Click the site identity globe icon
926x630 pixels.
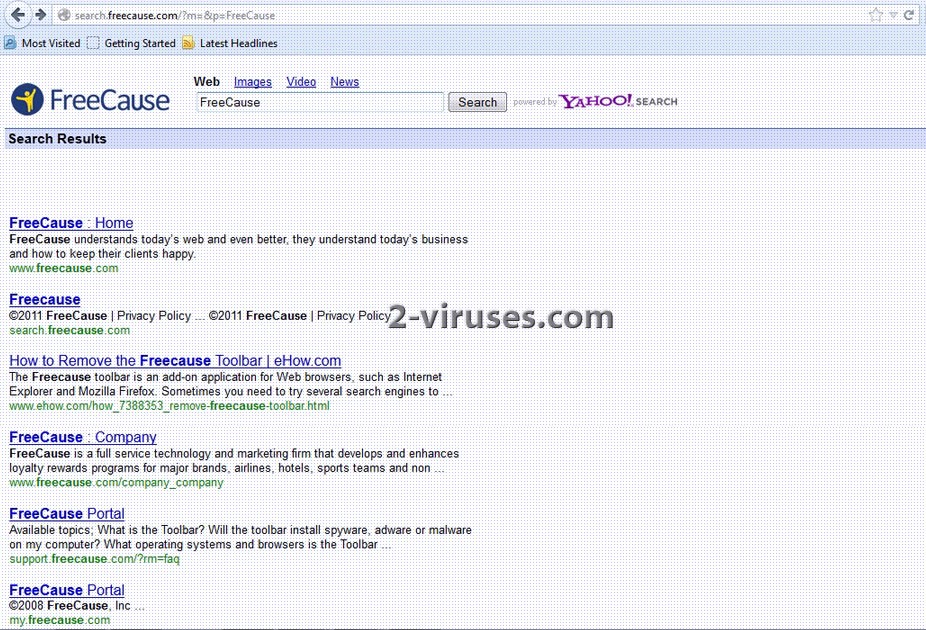pos(64,15)
